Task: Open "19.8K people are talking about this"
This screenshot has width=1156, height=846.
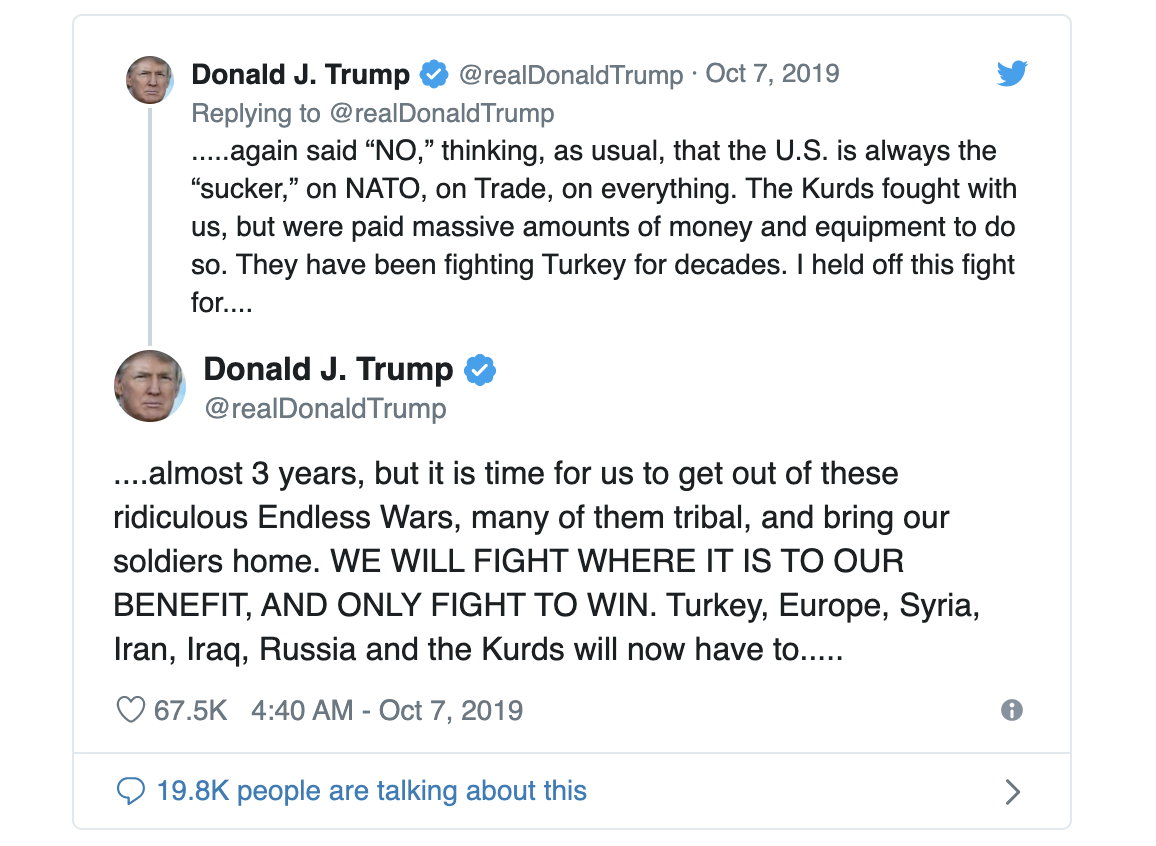Action: tap(371, 792)
